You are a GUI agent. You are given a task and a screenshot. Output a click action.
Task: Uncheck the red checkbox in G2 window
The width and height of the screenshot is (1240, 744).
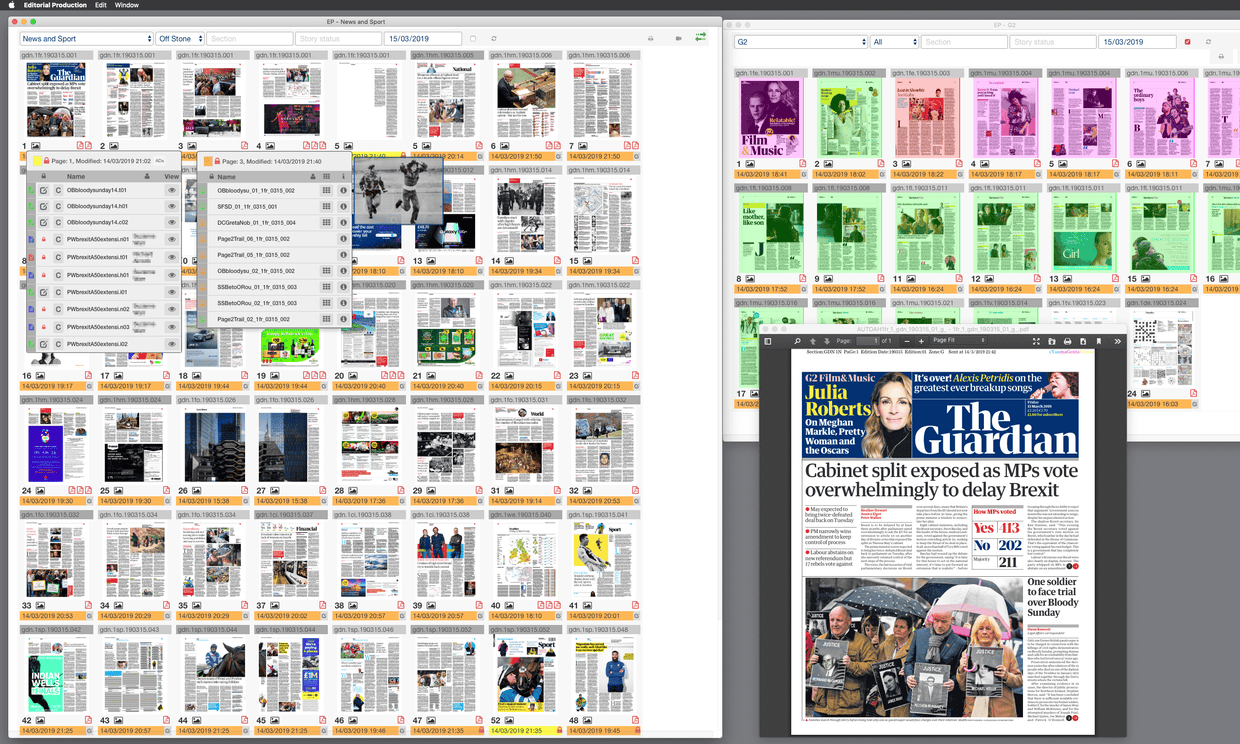(1187, 42)
